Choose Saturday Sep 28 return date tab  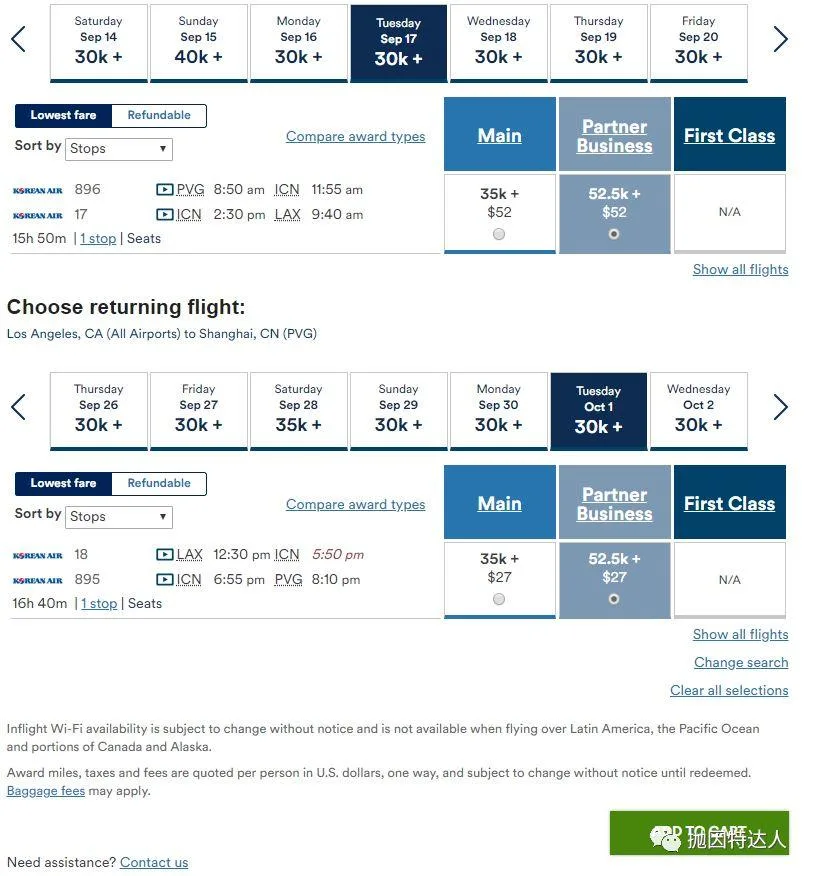(x=298, y=410)
